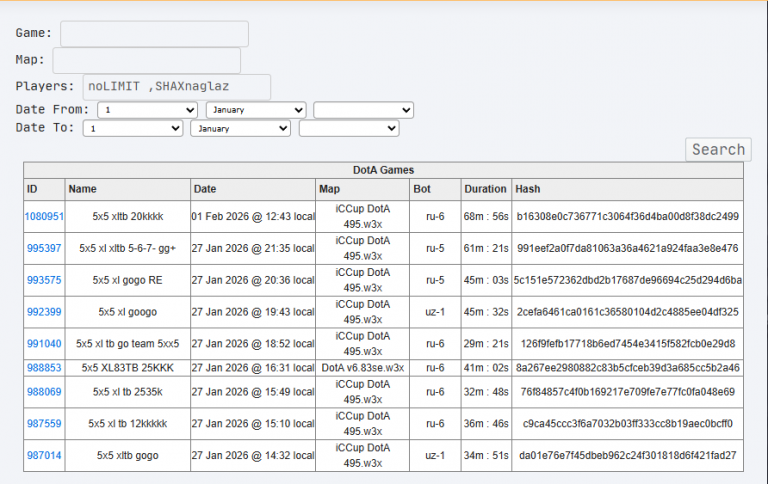The image size is (768, 484).
Task: Click duration 29m : 21s
Action: pos(486,344)
